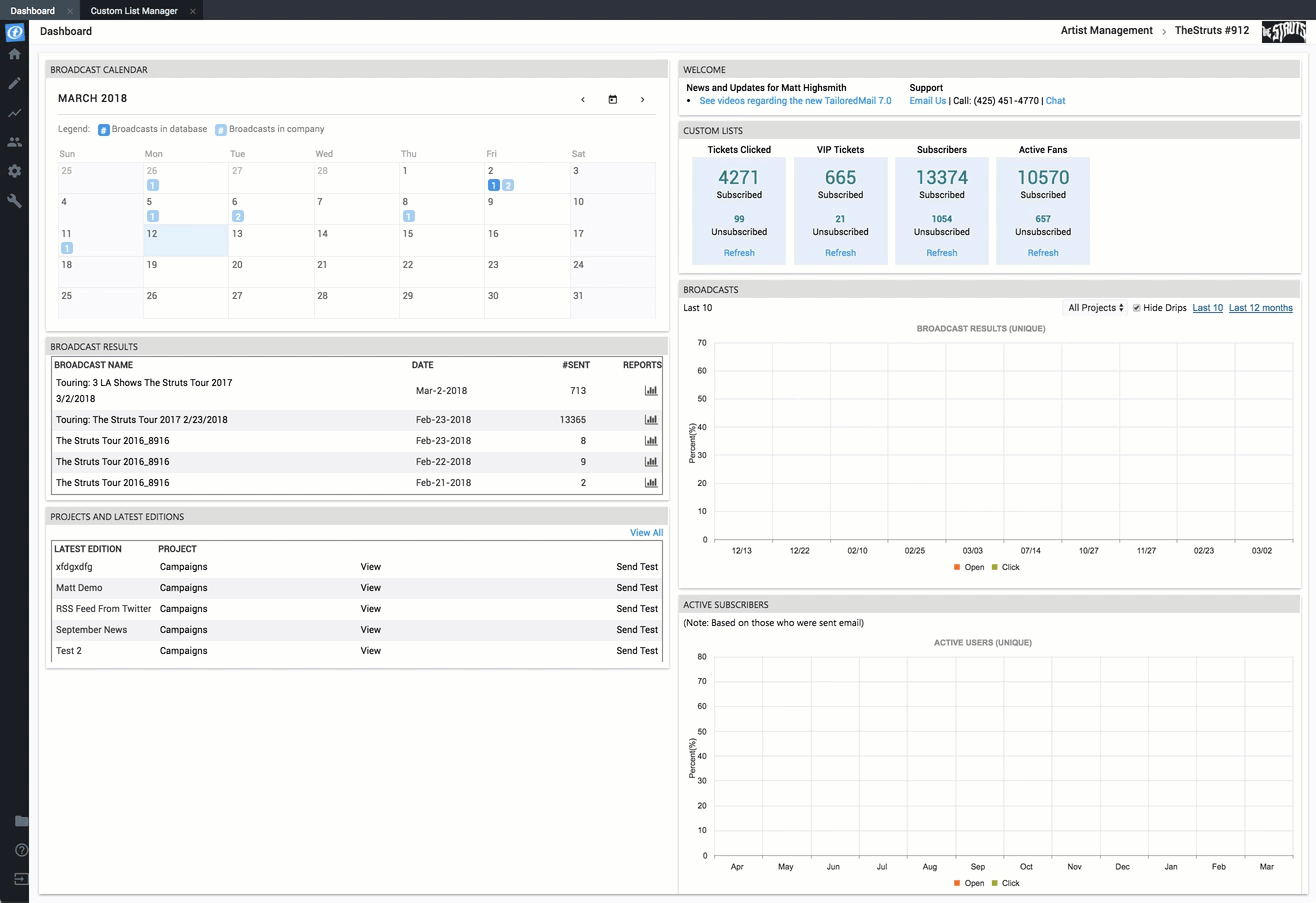The height and width of the screenshot is (903, 1316).
Task: Click the #SENT column header
Action: [576, 365]
